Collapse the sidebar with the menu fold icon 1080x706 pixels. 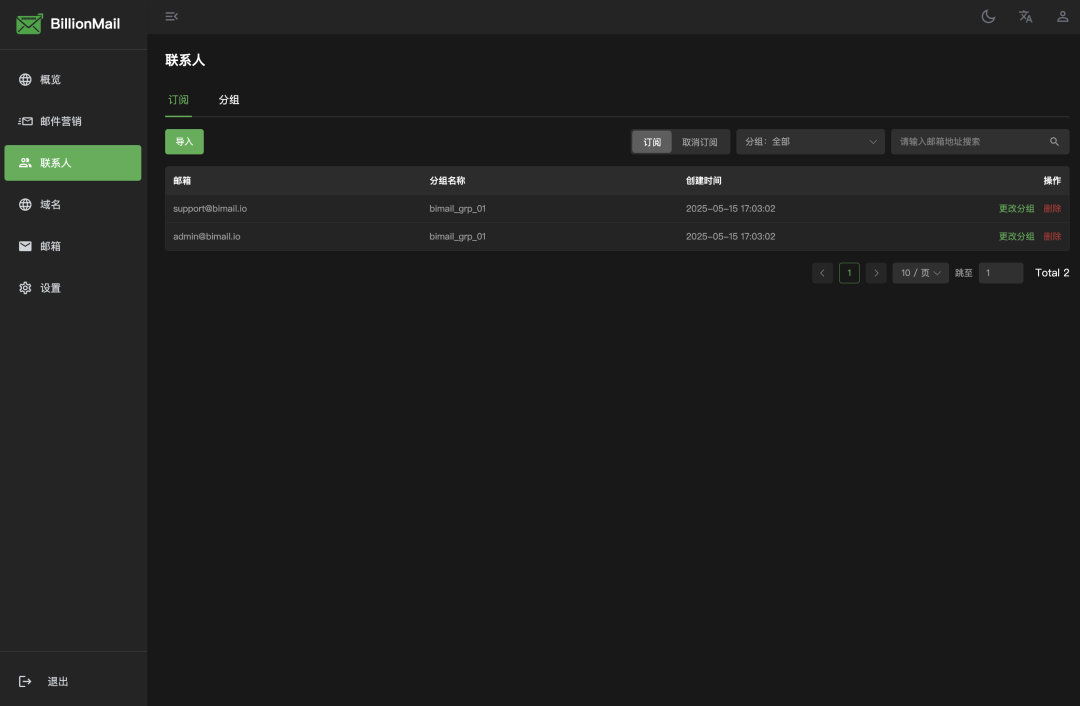(x=172, y=17)
